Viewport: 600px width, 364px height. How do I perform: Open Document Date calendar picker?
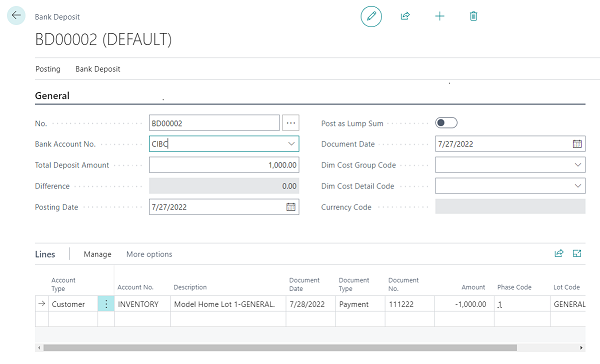point(577,144)
